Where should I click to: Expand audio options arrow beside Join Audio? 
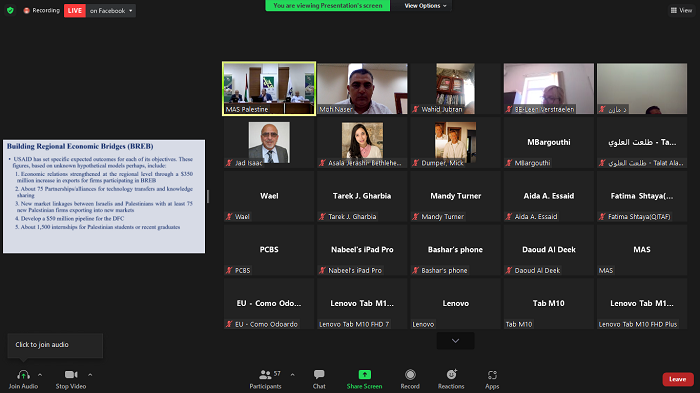point(40,375)
